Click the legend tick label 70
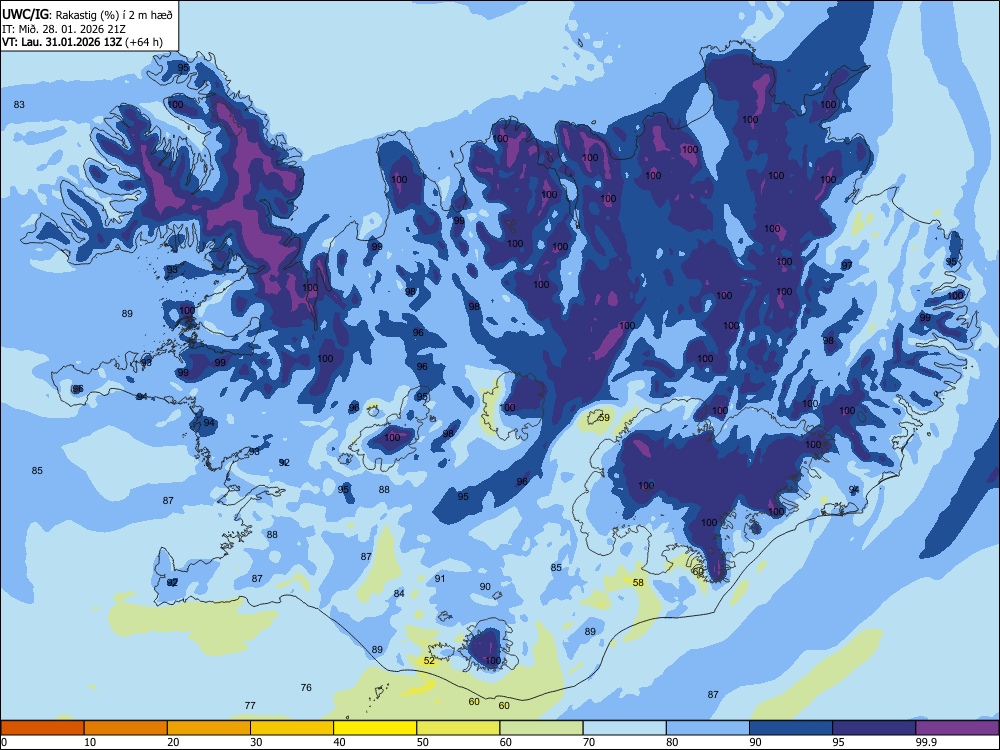Image resolution: width=1000 pixels, height=750 pixels. click(x=589, y=742)
